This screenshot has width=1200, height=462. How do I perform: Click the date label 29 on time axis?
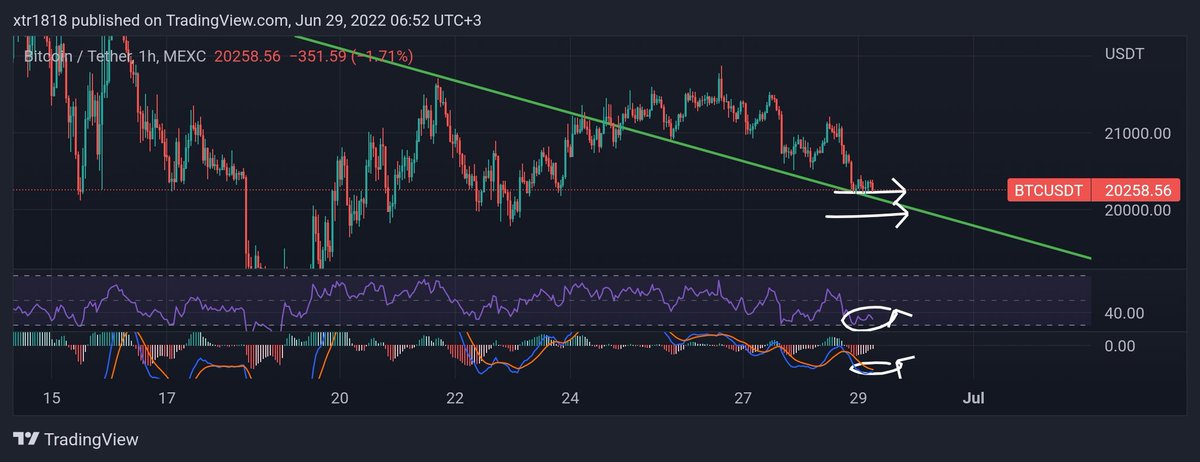pos(858,398)
